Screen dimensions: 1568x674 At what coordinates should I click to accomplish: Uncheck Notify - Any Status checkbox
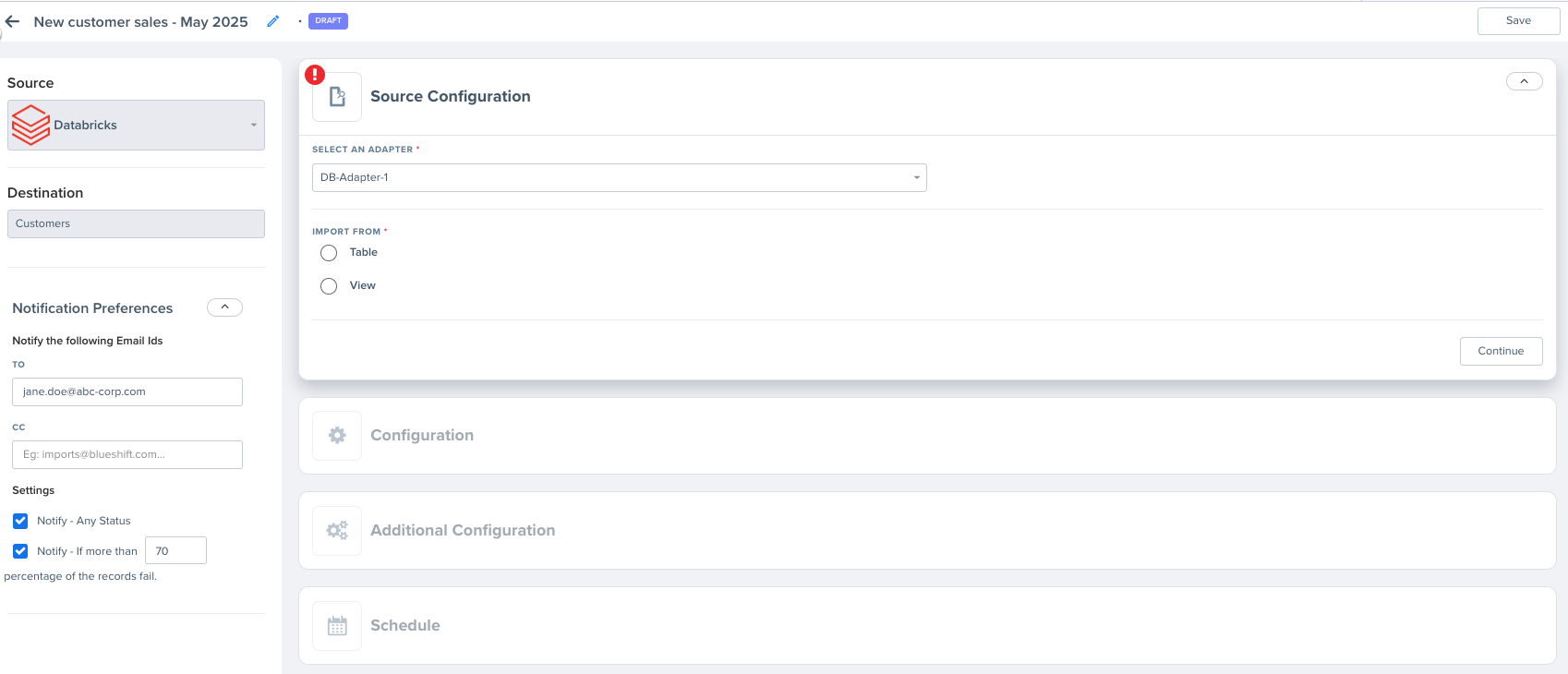tap(20, 521)
